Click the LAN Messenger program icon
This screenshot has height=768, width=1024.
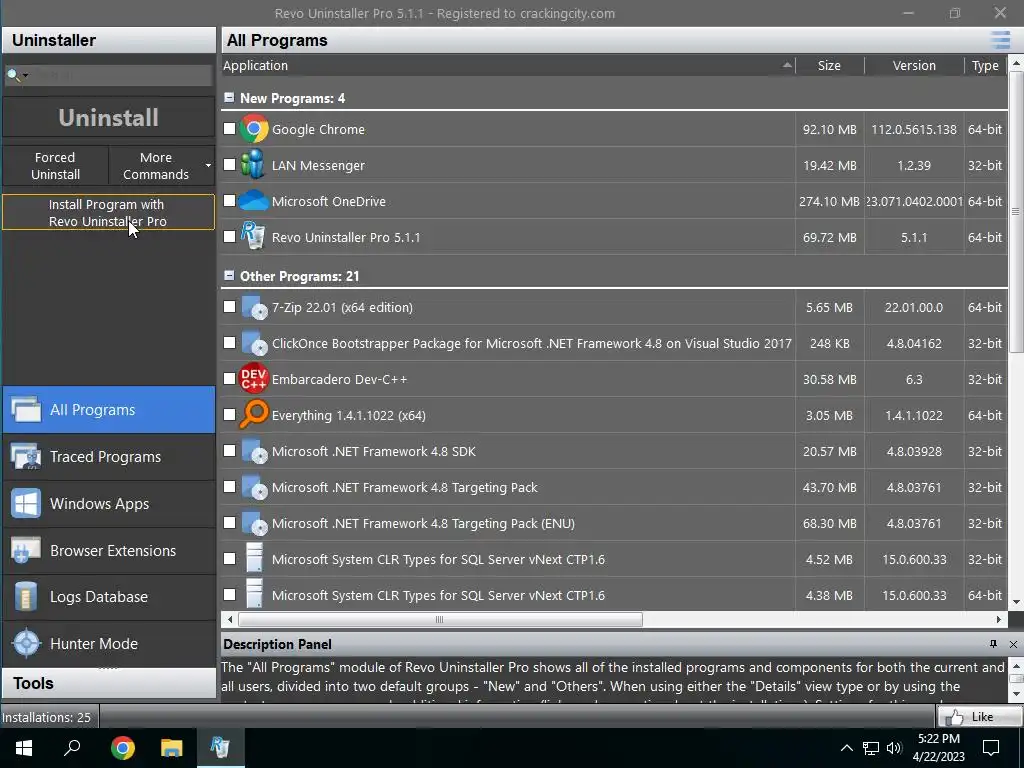click(x=253, y=165)
